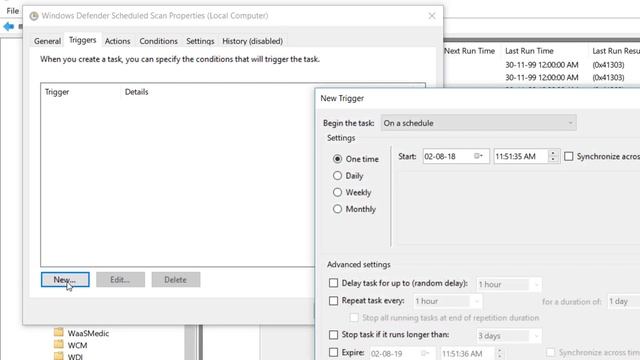Open the Actions tab

pyautogui.click(x=118, y=41)
